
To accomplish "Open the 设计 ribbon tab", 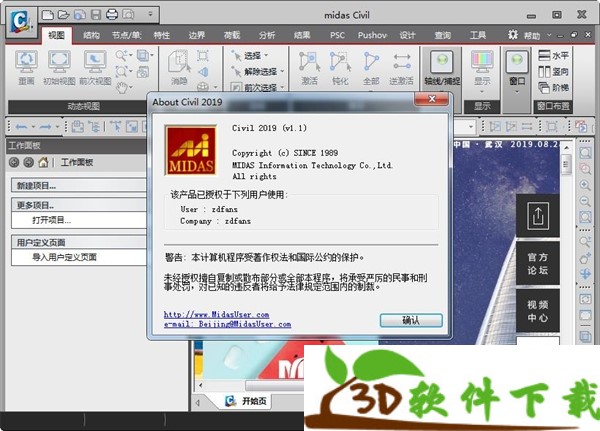I will pos(407,35).
